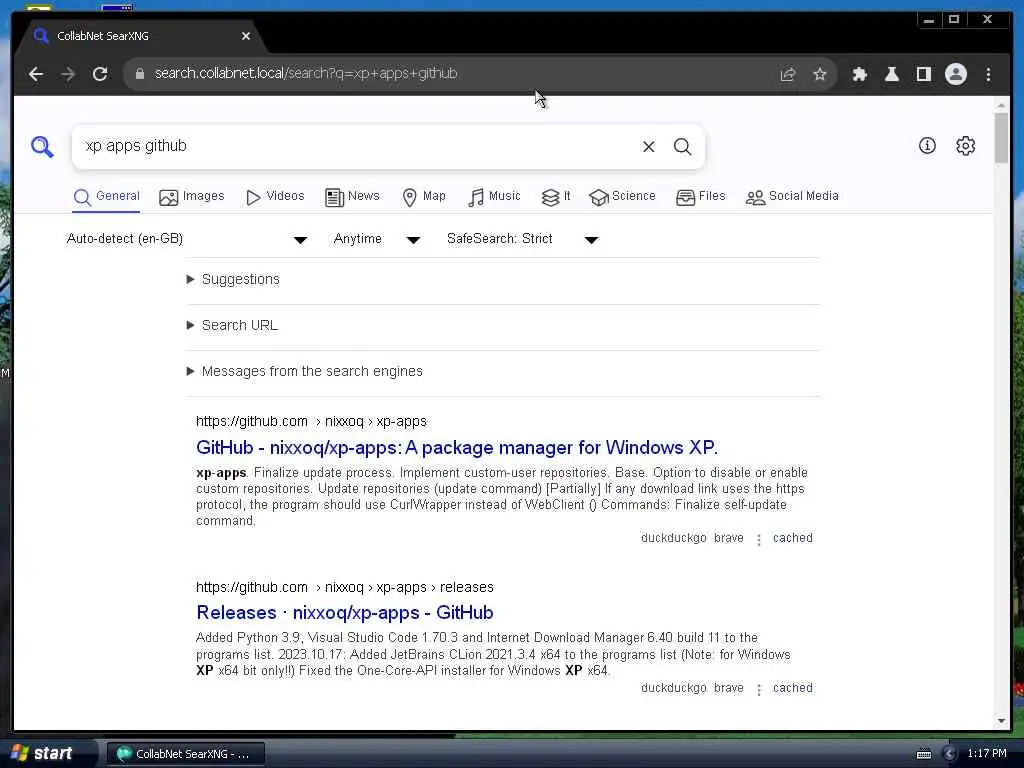Open the News category tab
The width and height of the screenshot is (1024, 768).
pos(352,197)
